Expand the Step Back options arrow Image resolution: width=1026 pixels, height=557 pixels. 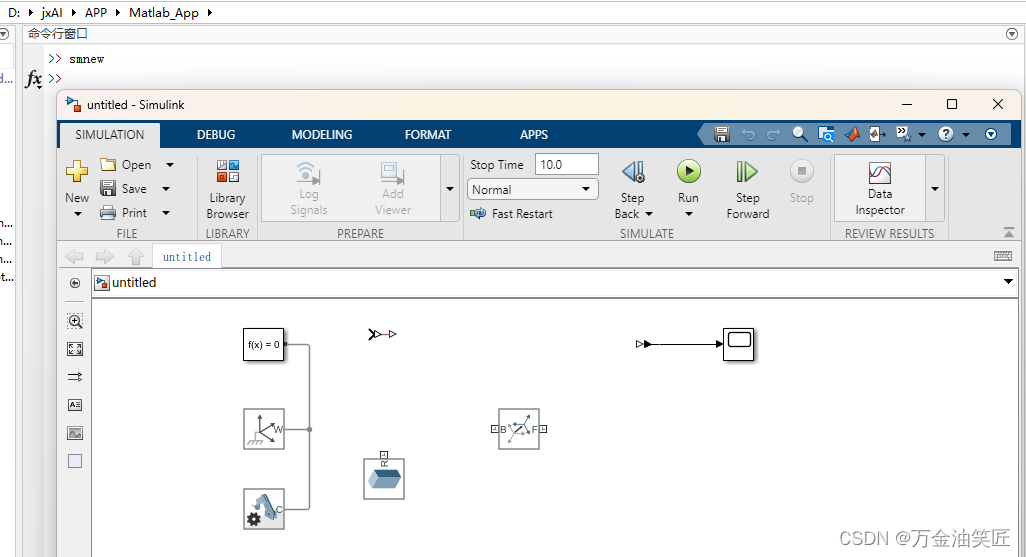(649, 214)
